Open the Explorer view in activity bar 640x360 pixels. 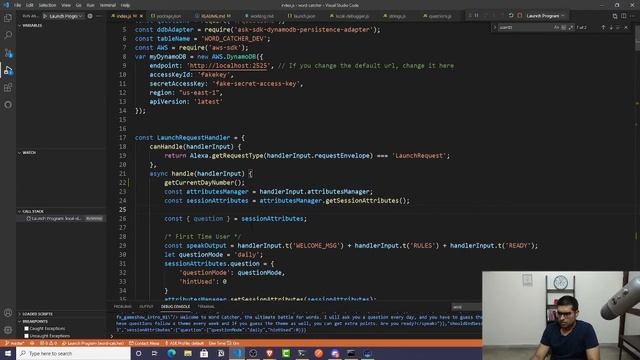pos(8,18)
